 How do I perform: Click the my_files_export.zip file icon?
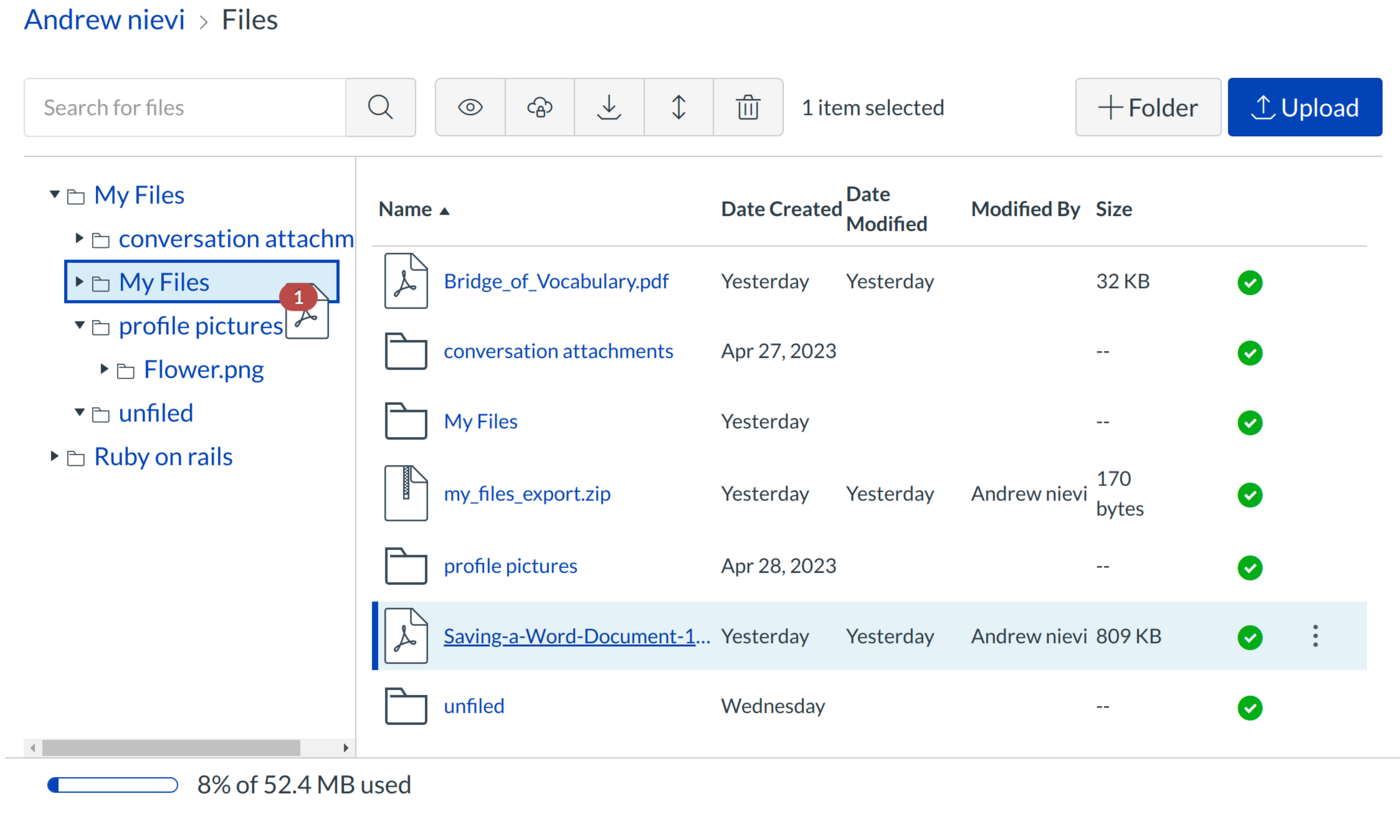tap(405, 494)
